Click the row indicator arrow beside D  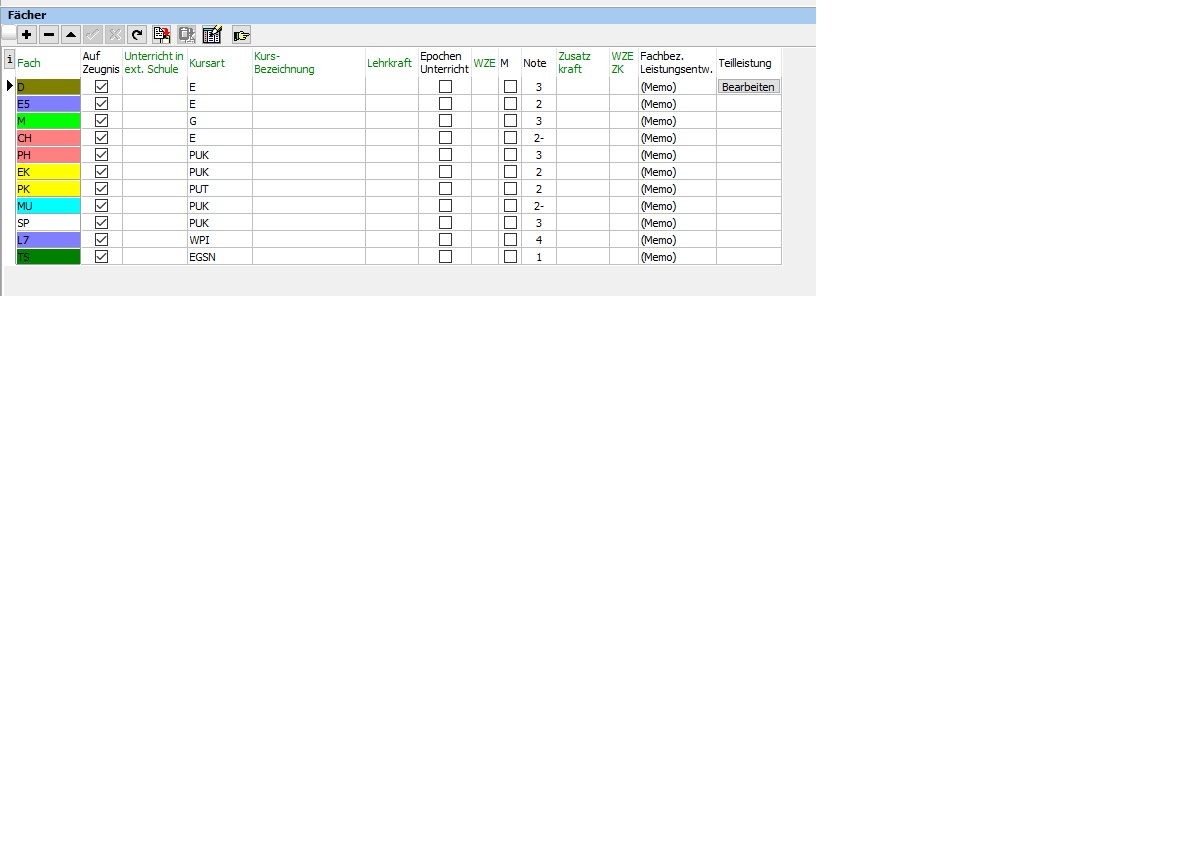(9, 86)
